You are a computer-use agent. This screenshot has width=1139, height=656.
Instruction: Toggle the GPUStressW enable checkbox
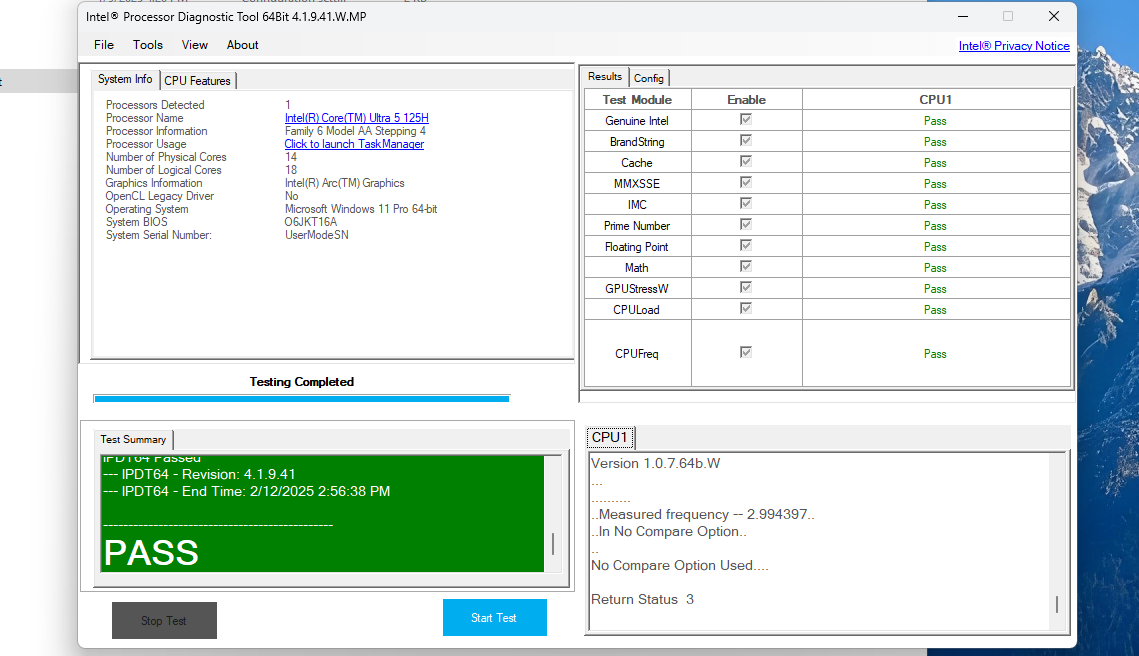pyautogui.click(x=745, y=288)
